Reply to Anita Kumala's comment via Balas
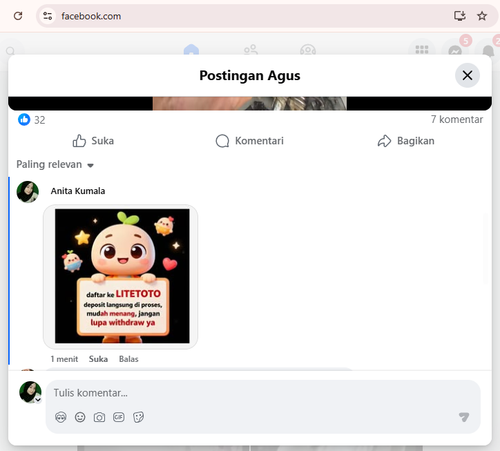Viewport: 500px width, 451px height. click(129, 359)
